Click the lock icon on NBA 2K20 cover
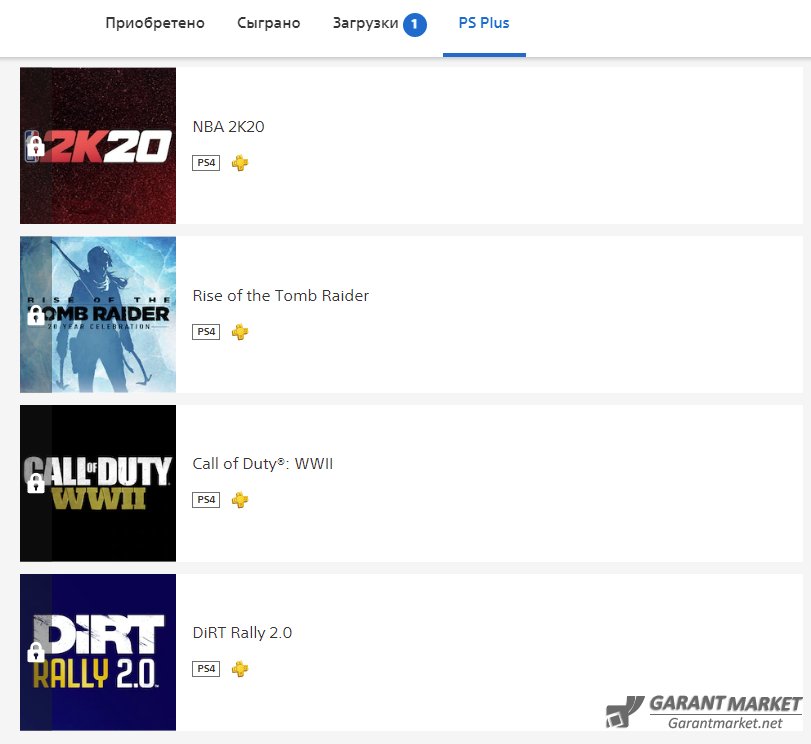This screenshot has width=811, height=744. point(36,146)
